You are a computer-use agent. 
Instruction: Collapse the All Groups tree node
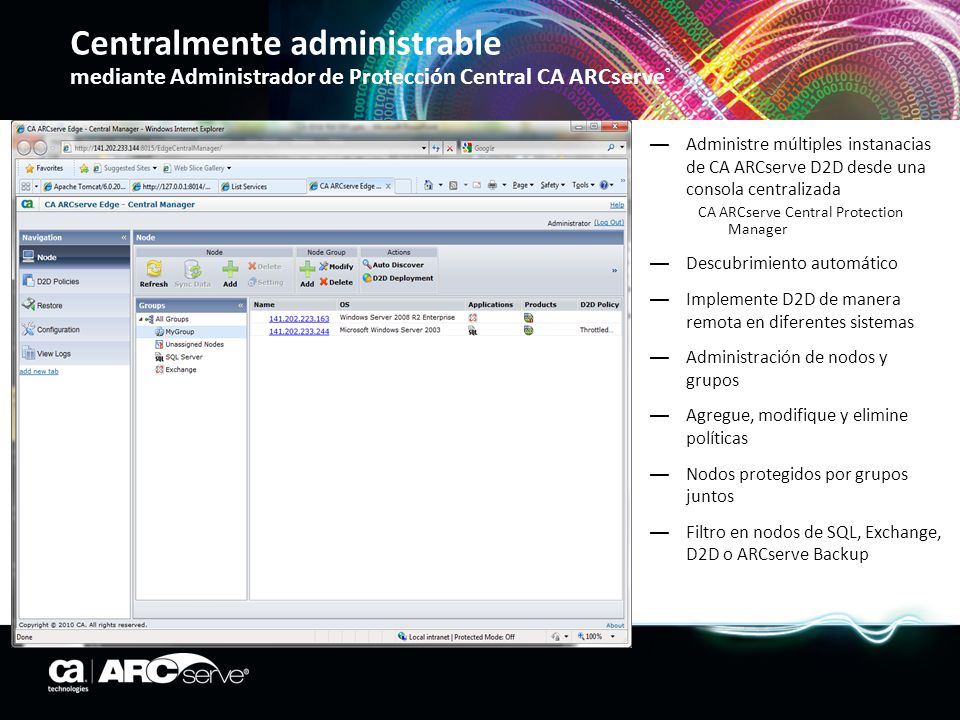coord(140,319)
